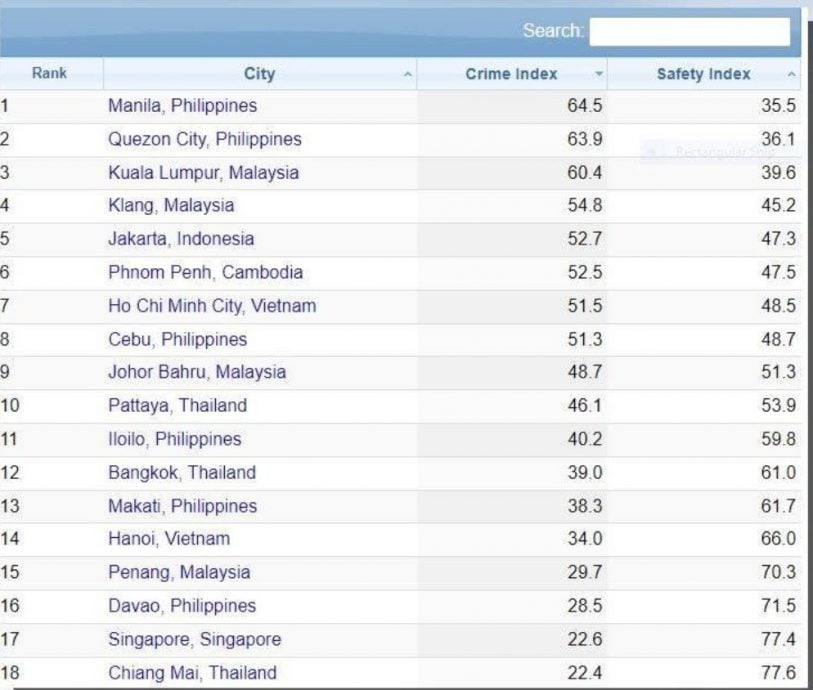Select Ho Chi Minh City, Vietnam
Image resolution: width=813 pixels, height=690 pixels.
coord(212,306)
